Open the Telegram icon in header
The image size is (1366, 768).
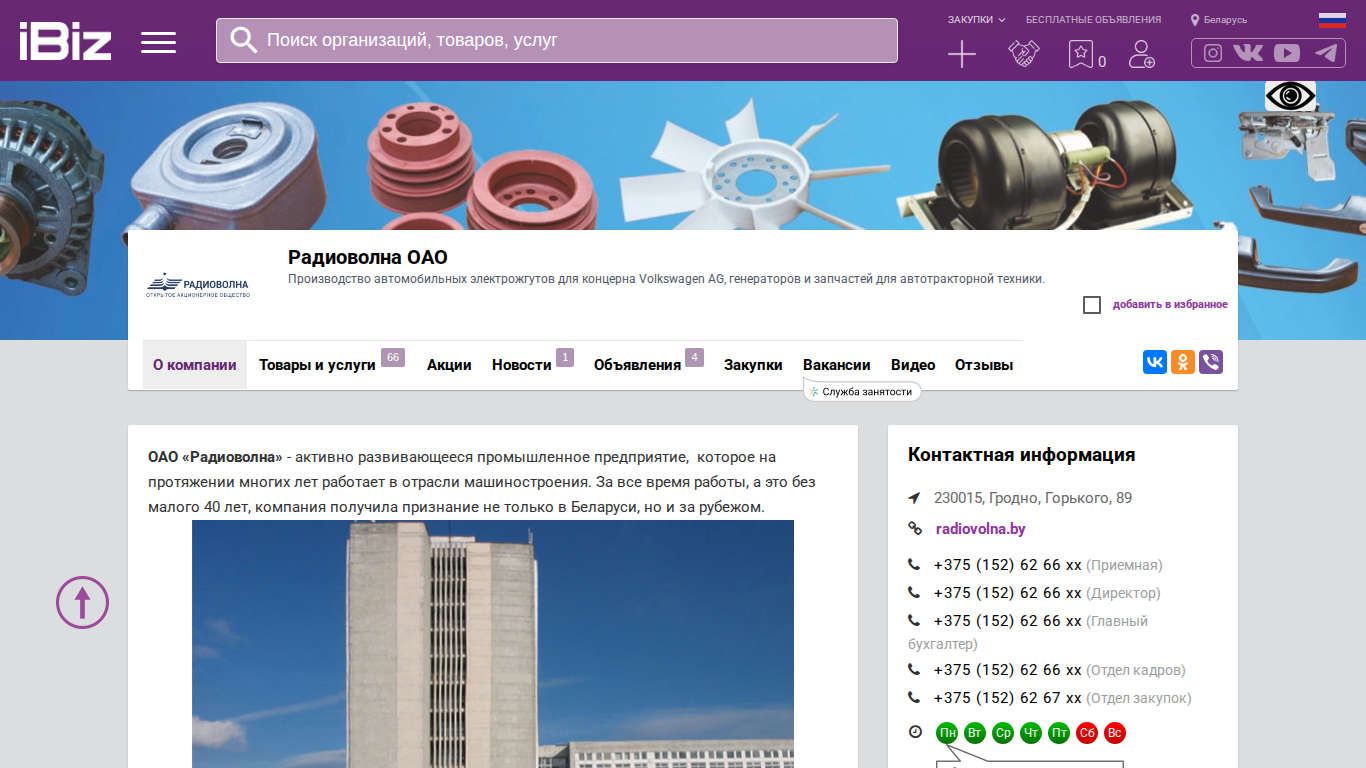(1326, 53)
